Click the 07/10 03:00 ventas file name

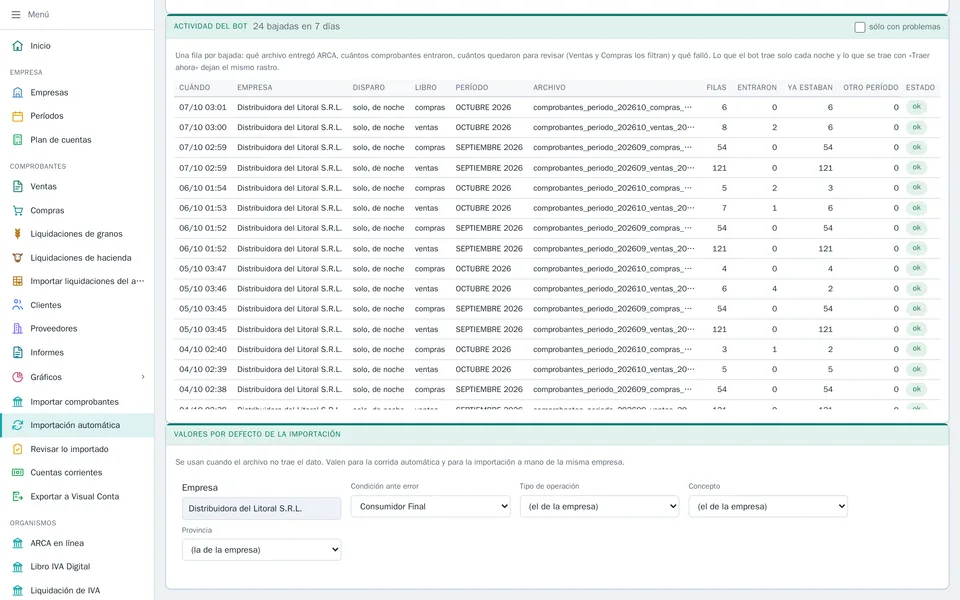tap(613, 127)
